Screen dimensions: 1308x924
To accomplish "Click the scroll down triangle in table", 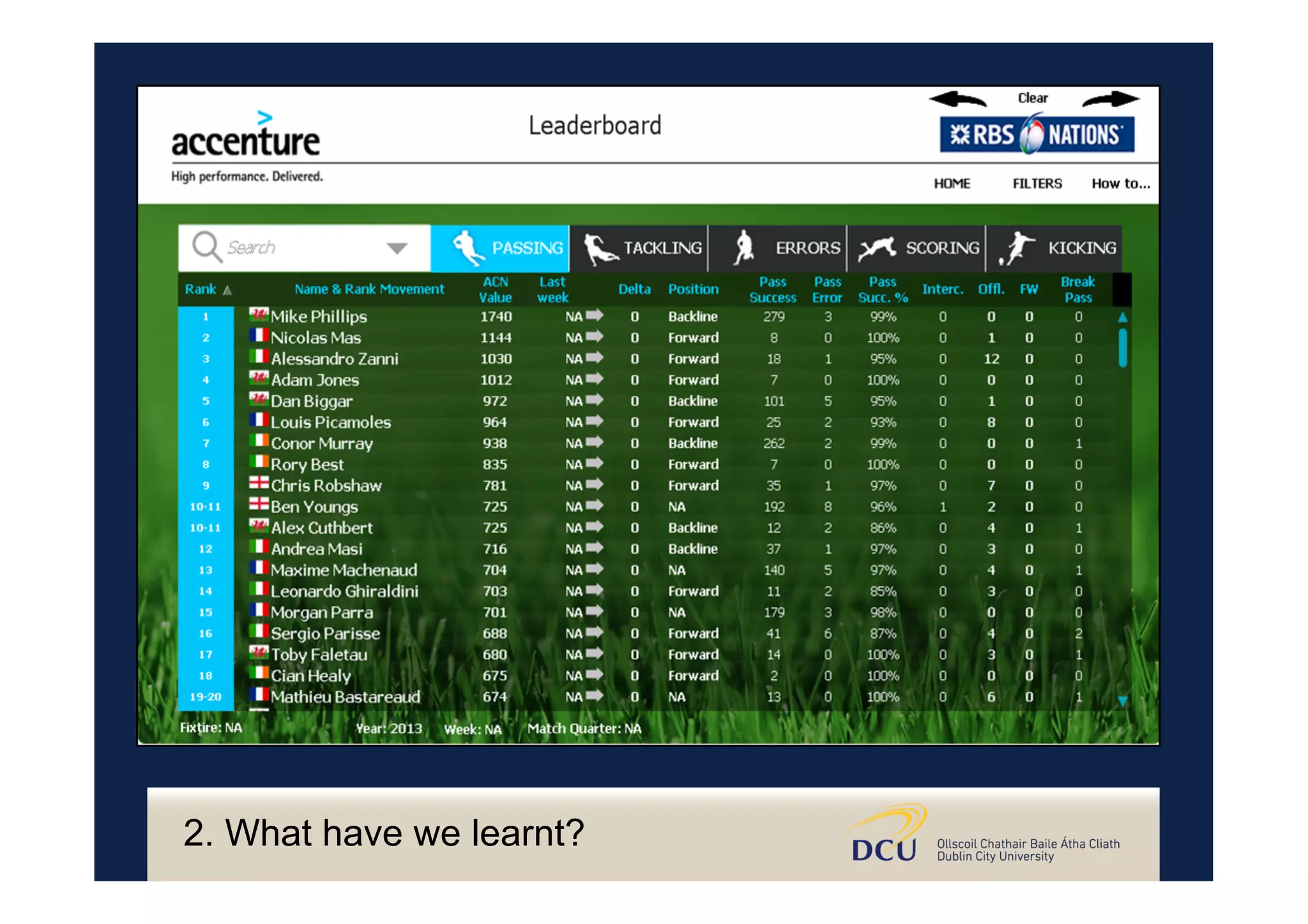I will click(x=1122, y=701).
